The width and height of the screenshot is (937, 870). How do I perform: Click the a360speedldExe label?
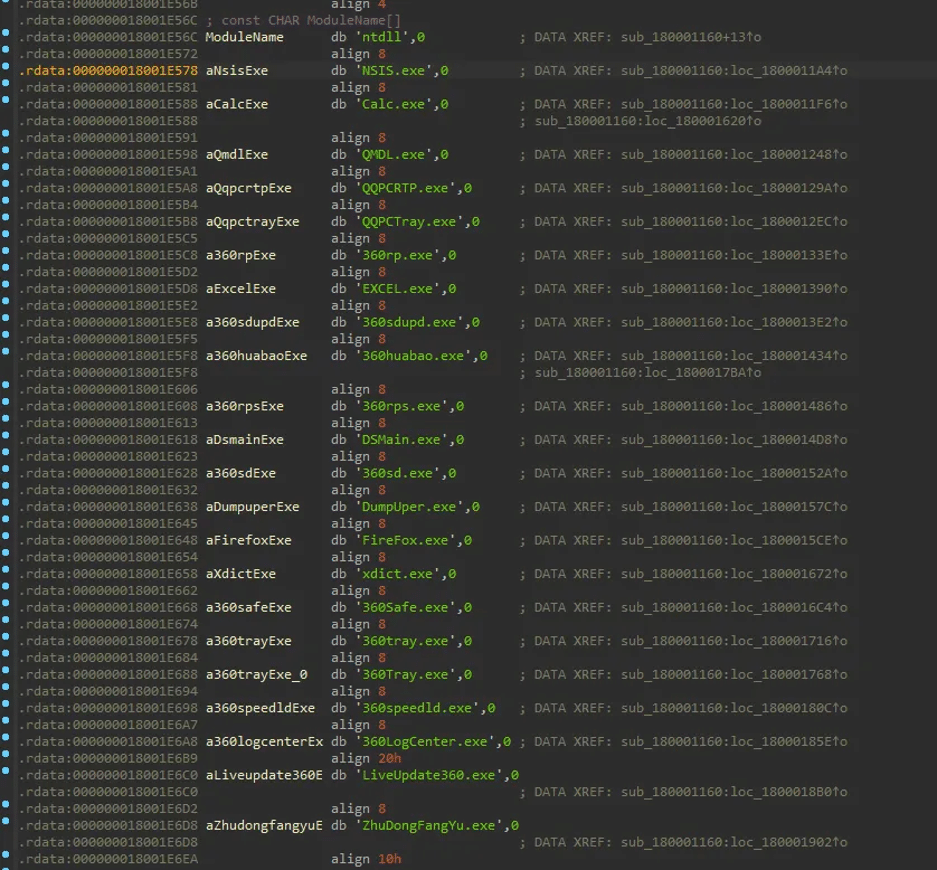260,707
